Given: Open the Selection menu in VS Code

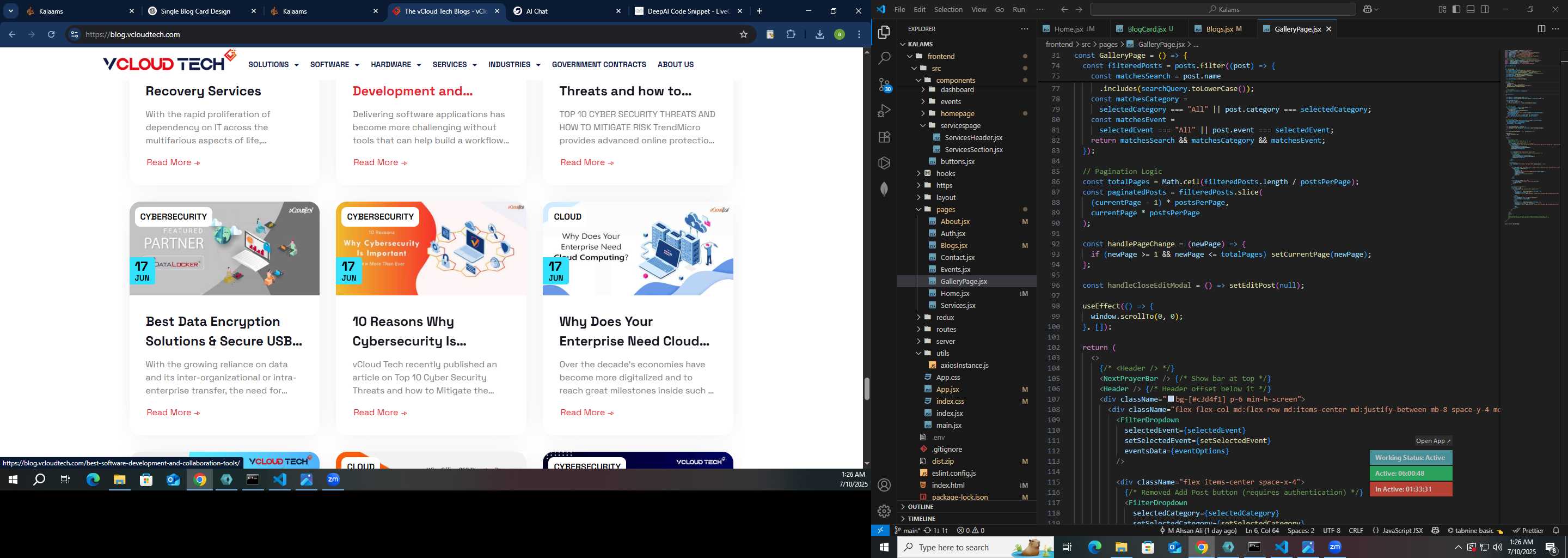Looking at the screenshot, I should click(x=948, y=10).
